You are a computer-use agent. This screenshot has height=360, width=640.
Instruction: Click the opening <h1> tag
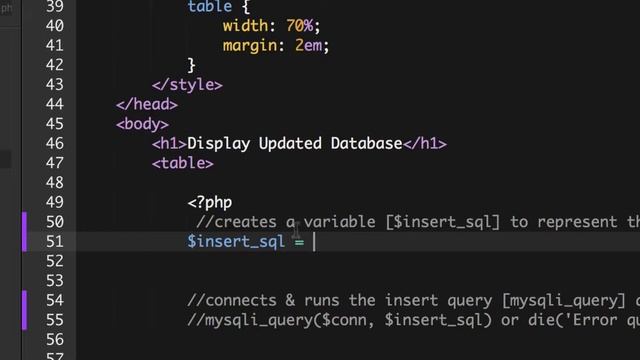point(169,143)
